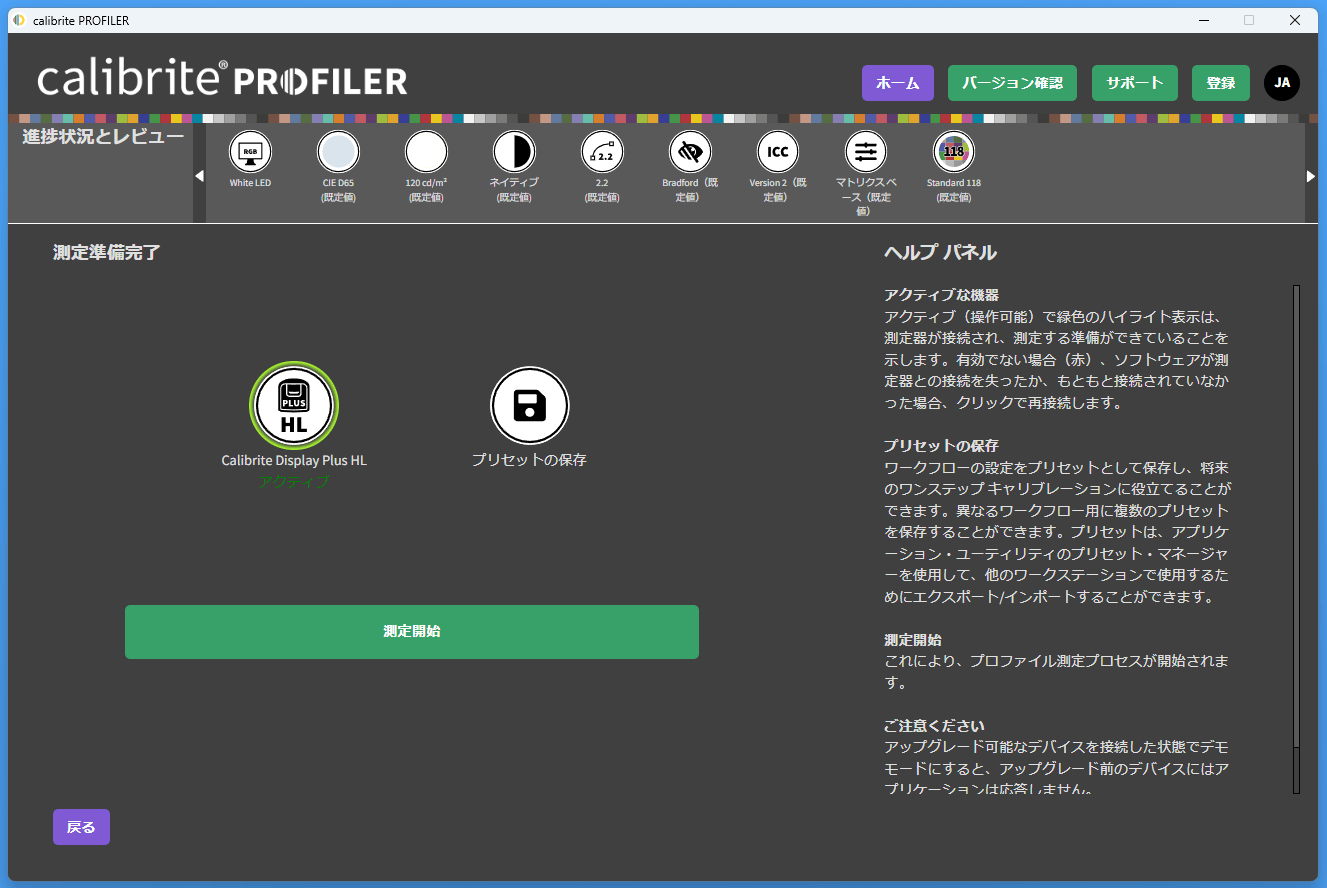Open the 2.2 gamma step

click(602, 152)
